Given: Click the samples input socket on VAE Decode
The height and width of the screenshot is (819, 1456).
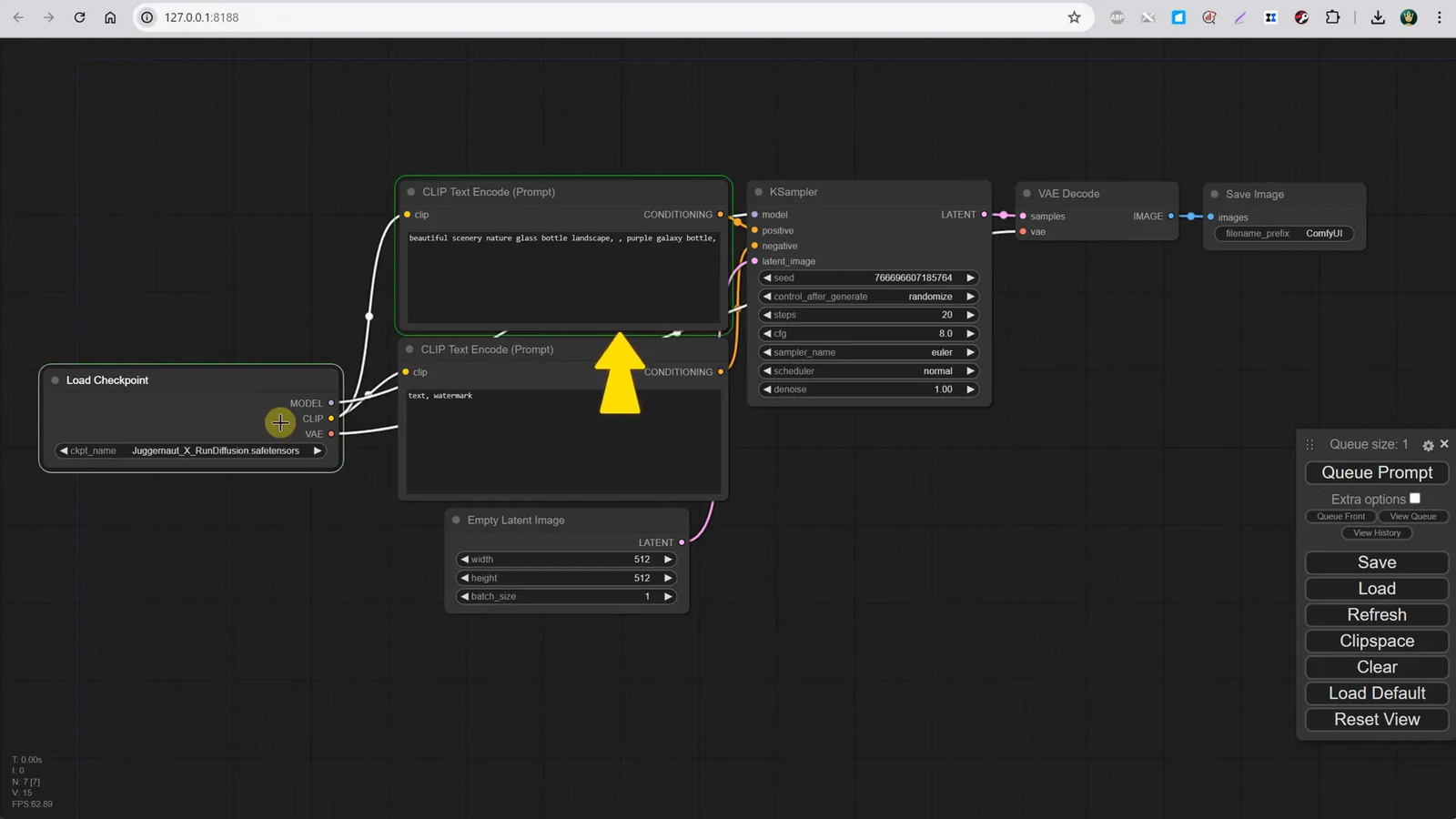Looking at the screenshot, I should point(1023,217).
